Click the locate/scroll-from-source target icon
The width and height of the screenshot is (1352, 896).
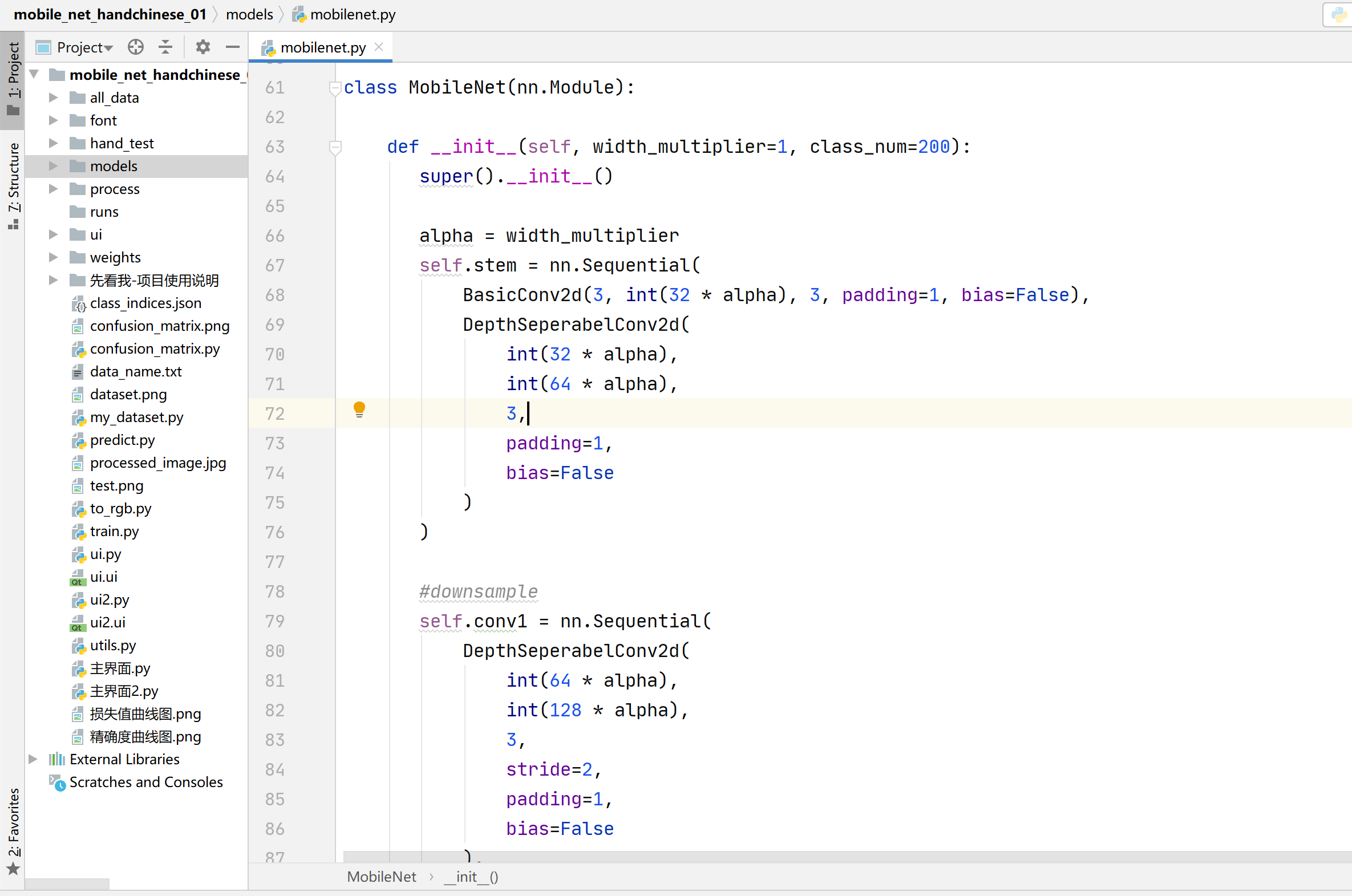pyautogui.click(x=135, y=47)
